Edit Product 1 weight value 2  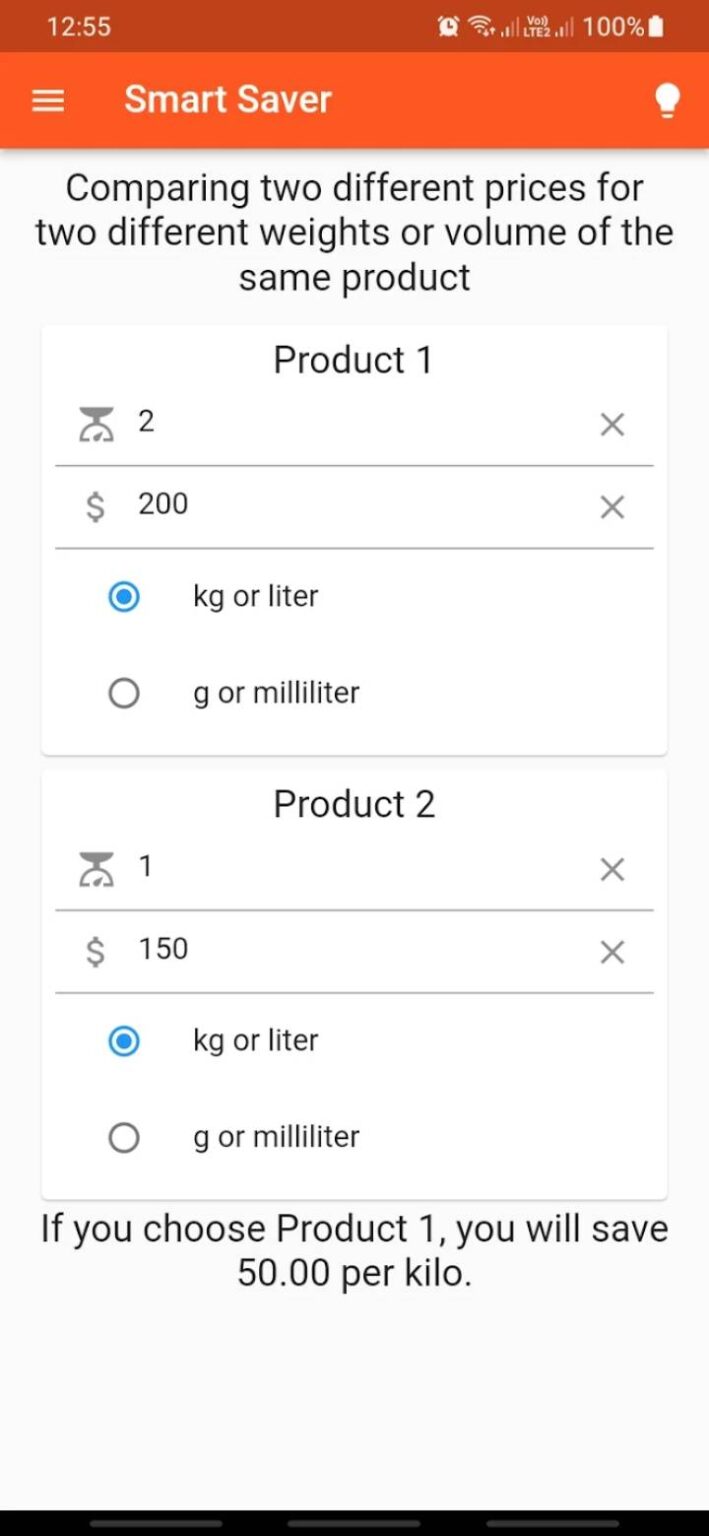350,423
